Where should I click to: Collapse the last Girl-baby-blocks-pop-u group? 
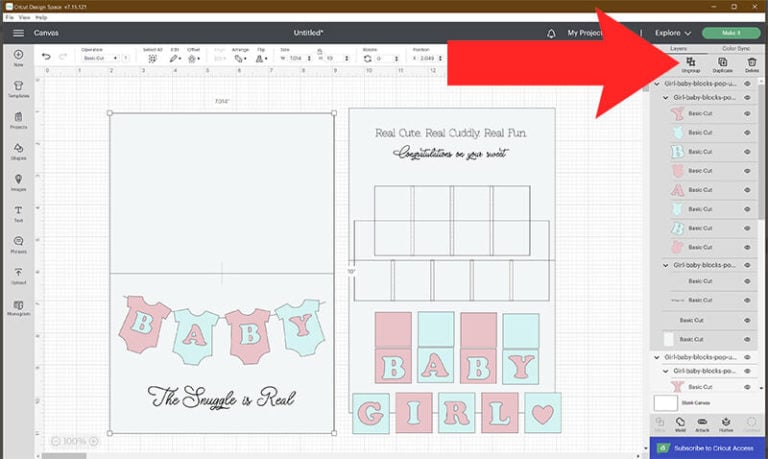coord(657,357)
